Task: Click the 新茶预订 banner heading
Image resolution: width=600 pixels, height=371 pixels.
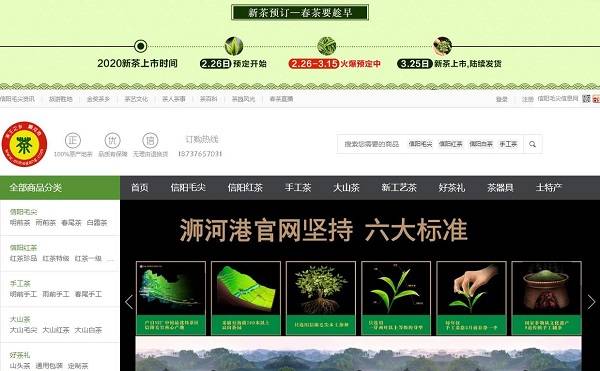Action: pos(300,13)
